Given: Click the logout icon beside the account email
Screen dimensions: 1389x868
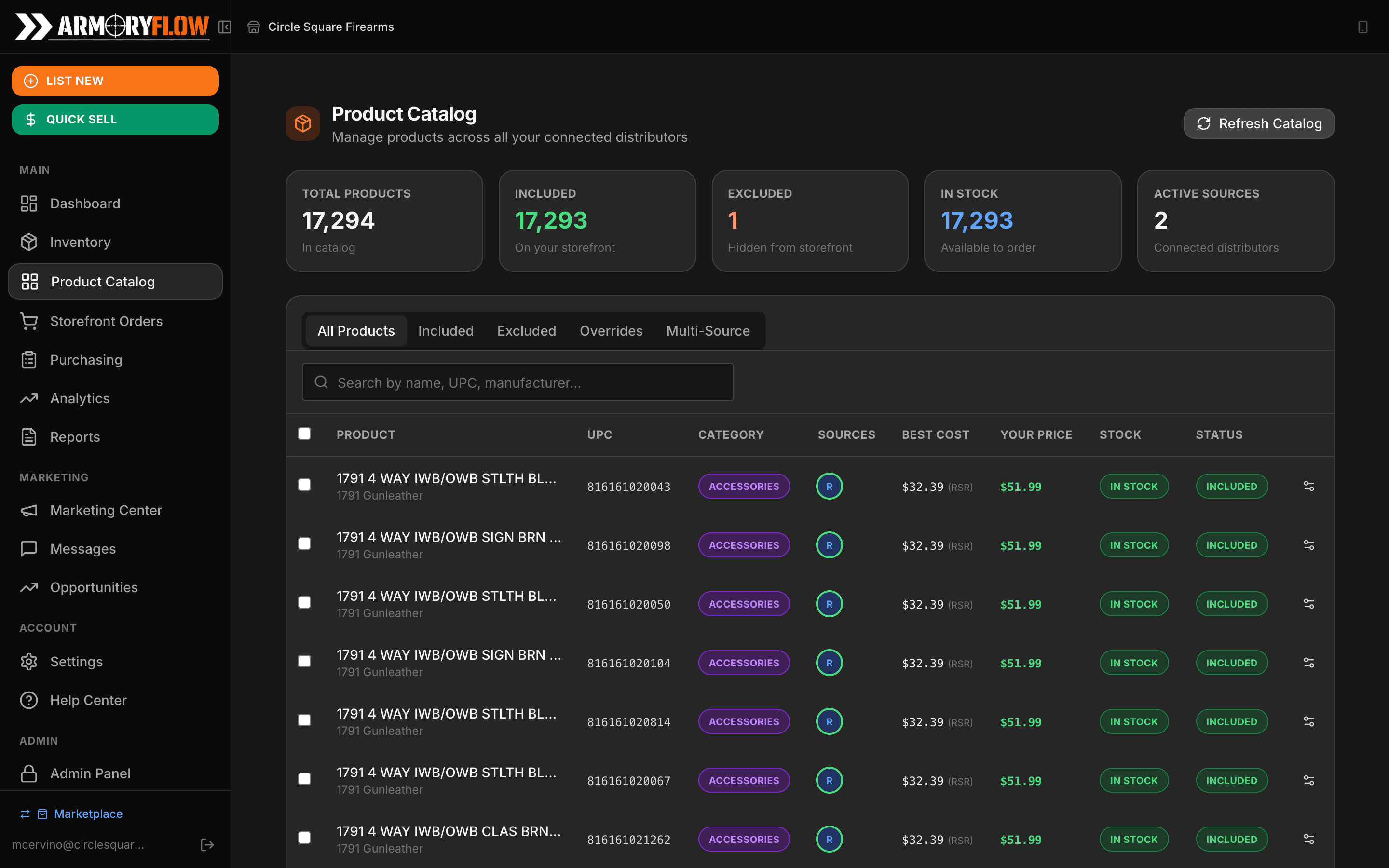Looking at the screenshot, I should [x=206, y=844].
